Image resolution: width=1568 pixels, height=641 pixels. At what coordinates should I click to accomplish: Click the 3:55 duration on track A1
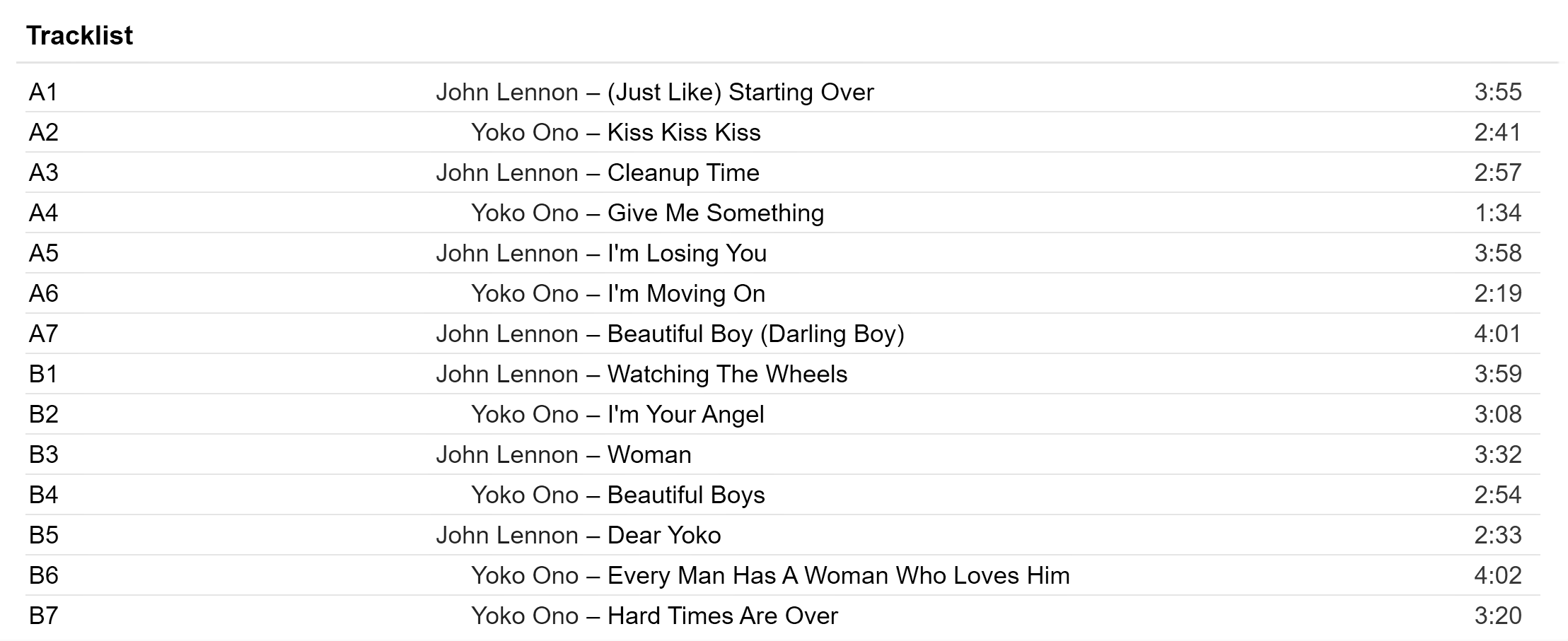point(1497,93)
